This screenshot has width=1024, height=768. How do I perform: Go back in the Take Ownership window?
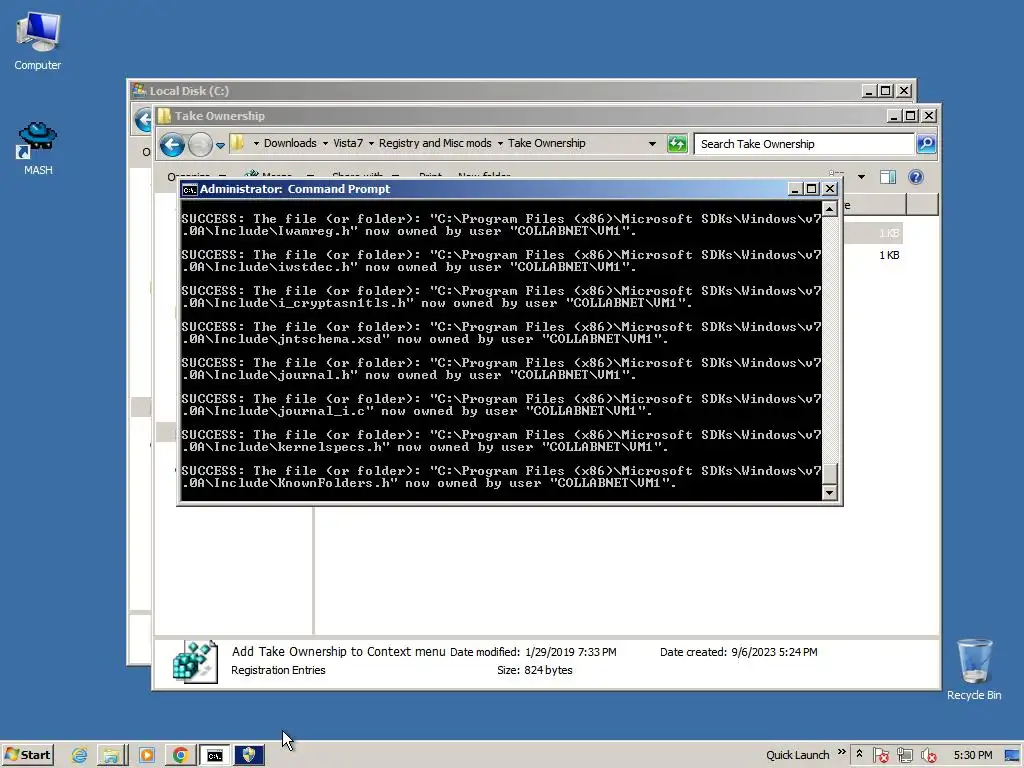click(172, 144)
